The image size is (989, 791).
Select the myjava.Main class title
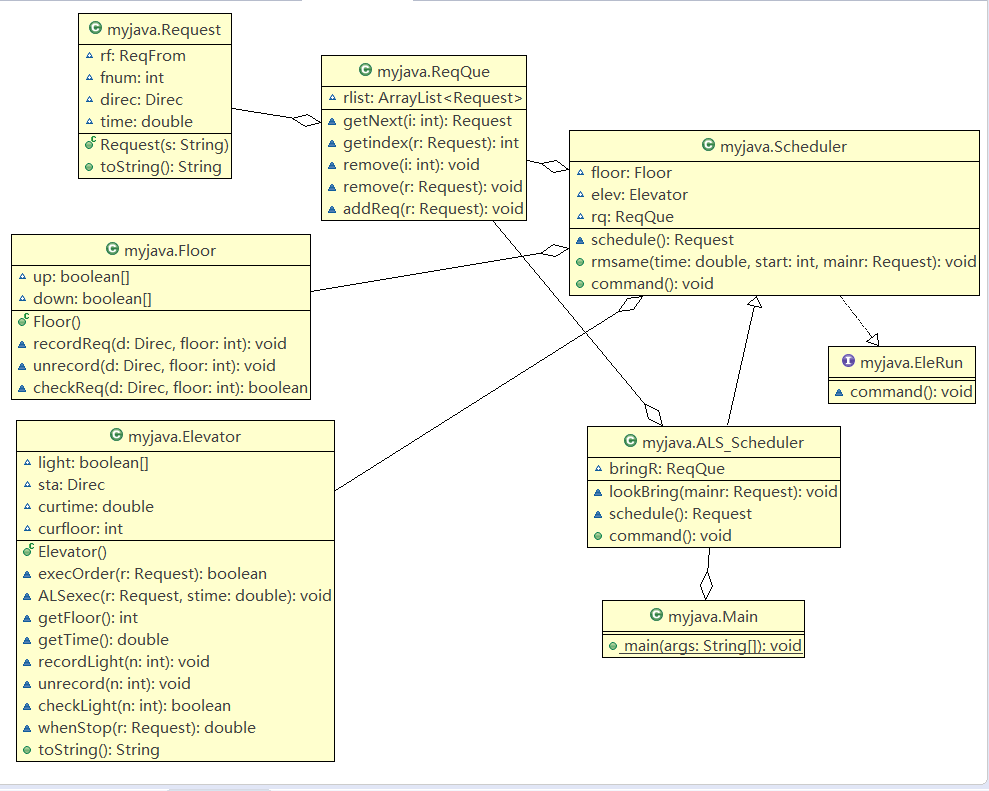coord(713,616)
